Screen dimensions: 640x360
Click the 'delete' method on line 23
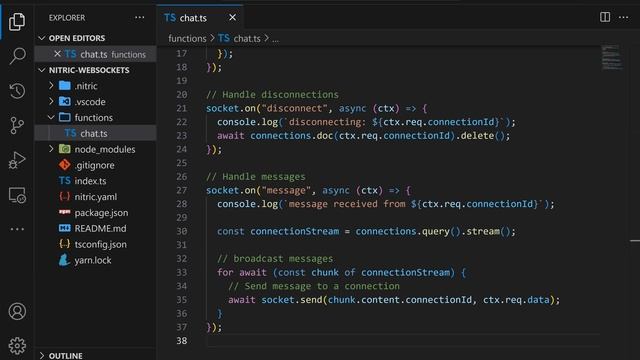(478, 136)
